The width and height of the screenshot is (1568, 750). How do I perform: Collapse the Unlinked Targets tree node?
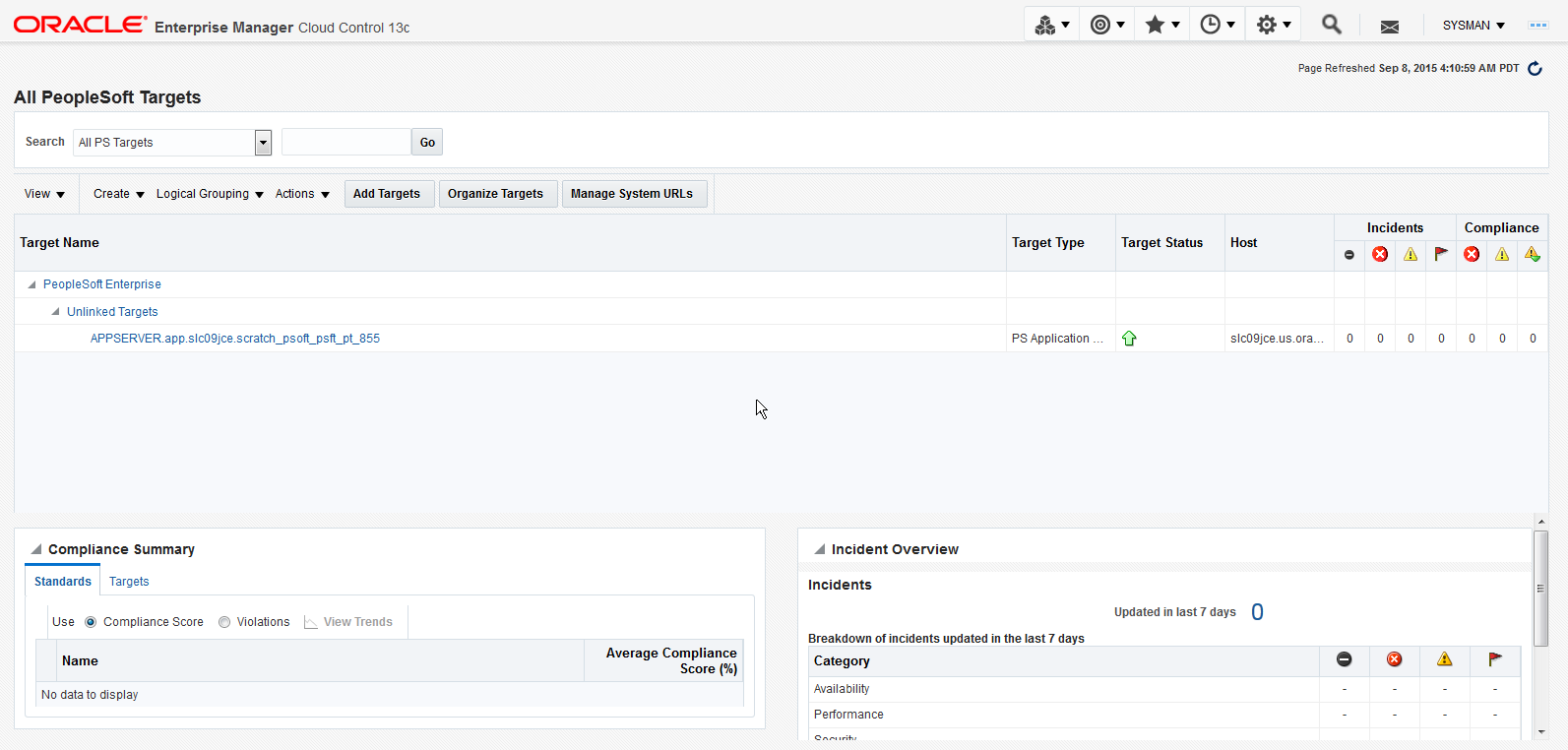(55, 312)
